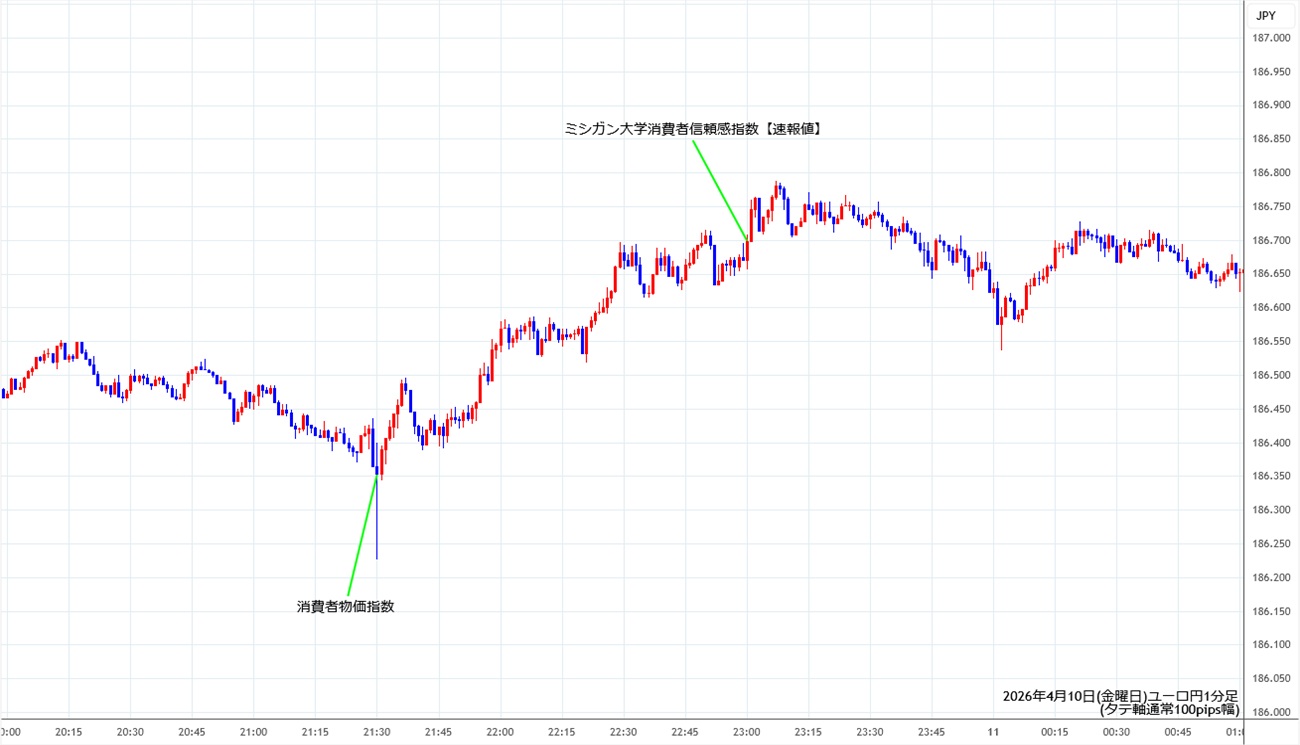Select the 23:00 time axis label
This screenshot has height=745, width=1300.
748,732
